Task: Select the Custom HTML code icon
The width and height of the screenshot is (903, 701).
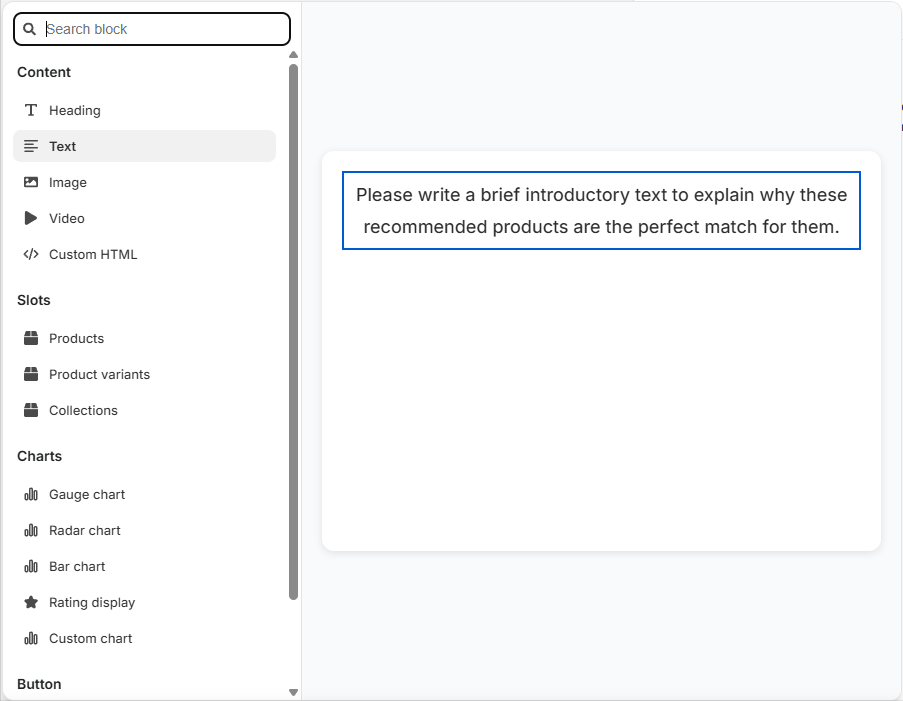Action: 31,254
